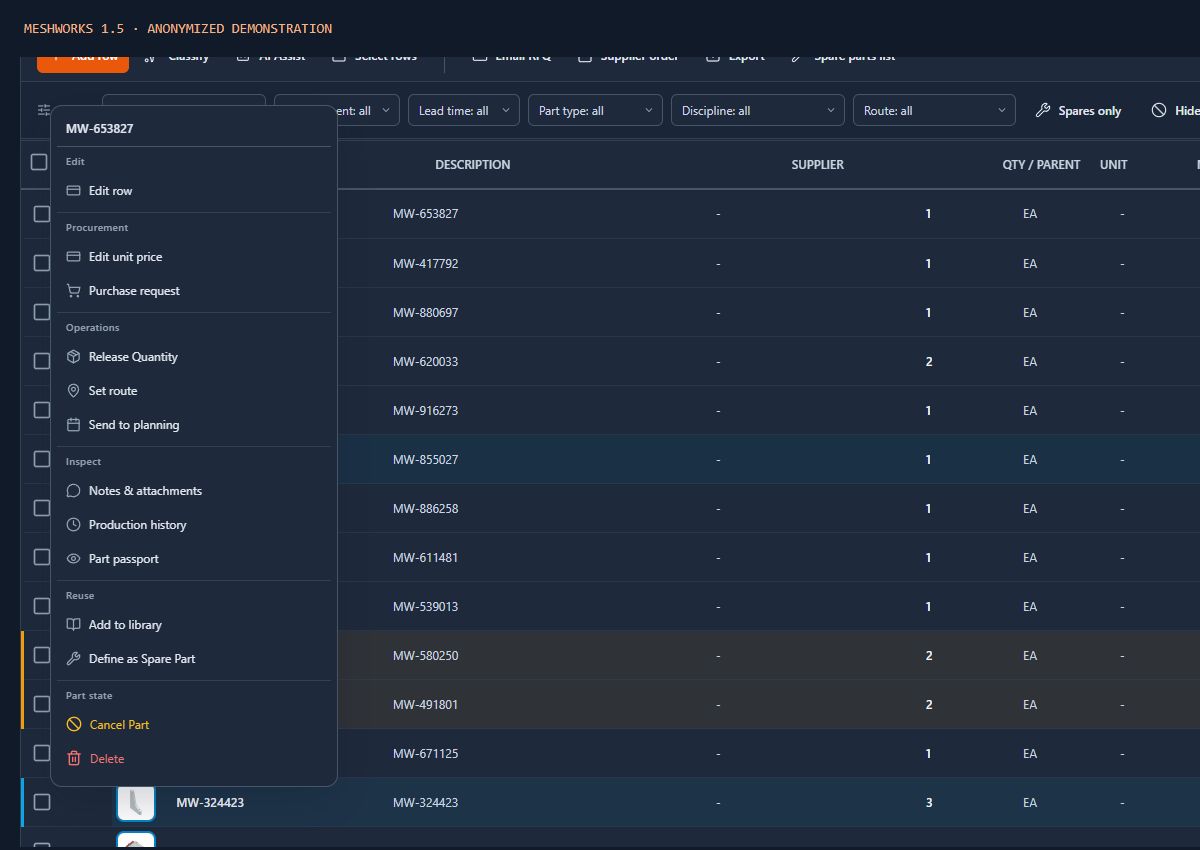
Task: Click the Release Quantity box icon
Action: [x=73, y=357]
